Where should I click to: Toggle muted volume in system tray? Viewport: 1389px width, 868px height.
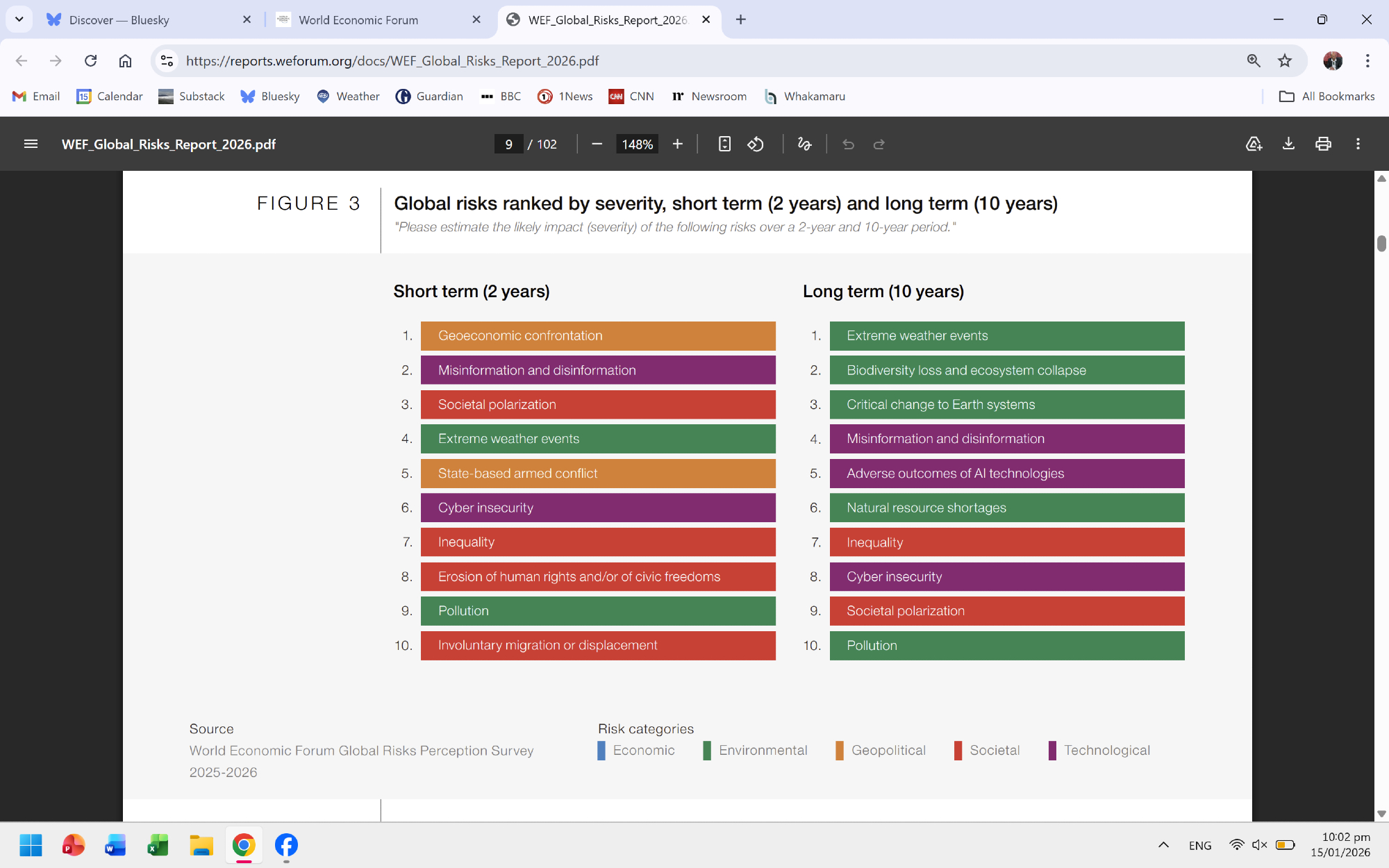click(1259, 845)
